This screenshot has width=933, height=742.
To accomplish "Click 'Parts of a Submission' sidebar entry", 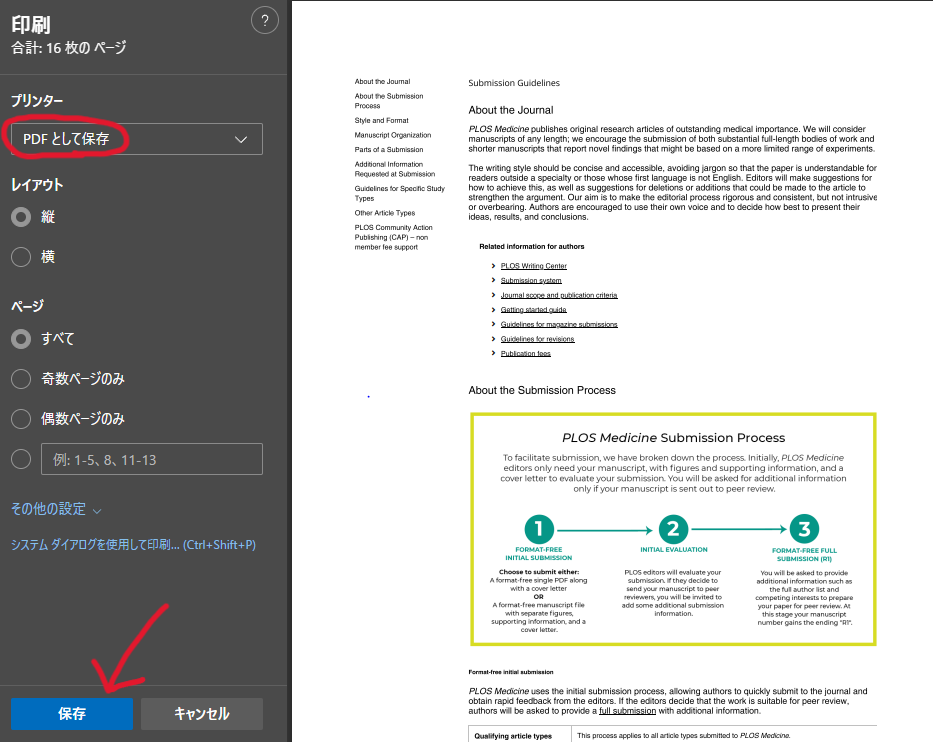I will point(389,150).
